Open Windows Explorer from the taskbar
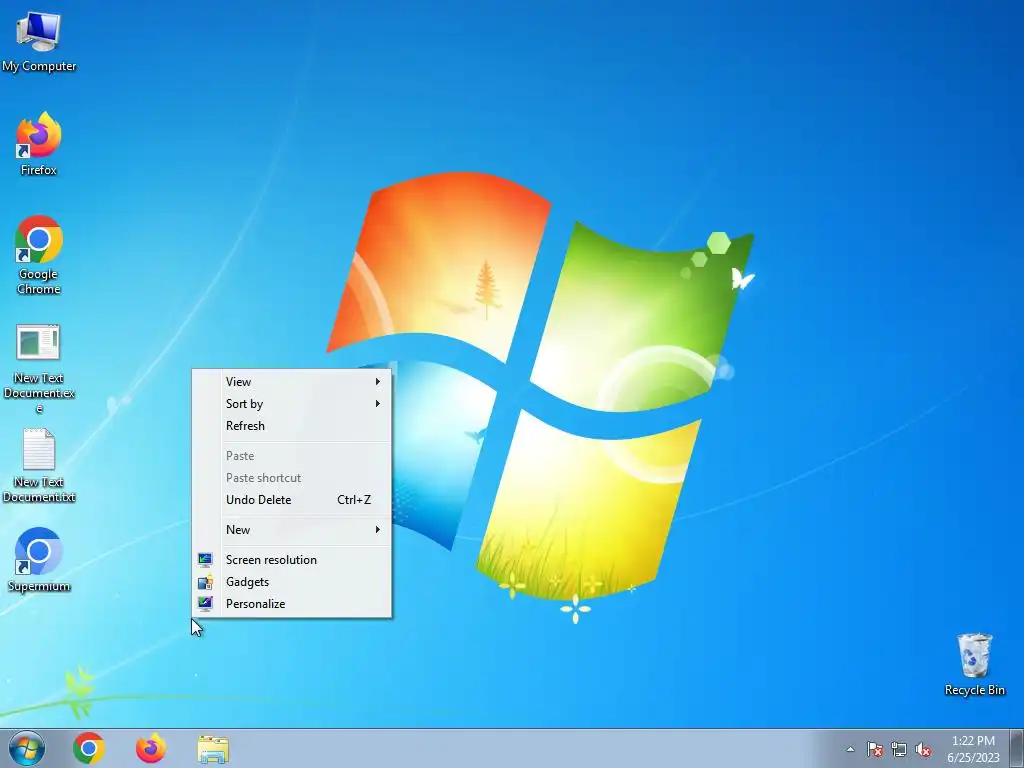The height and width of the screenshot is (768, 1024). pos(213,749)
